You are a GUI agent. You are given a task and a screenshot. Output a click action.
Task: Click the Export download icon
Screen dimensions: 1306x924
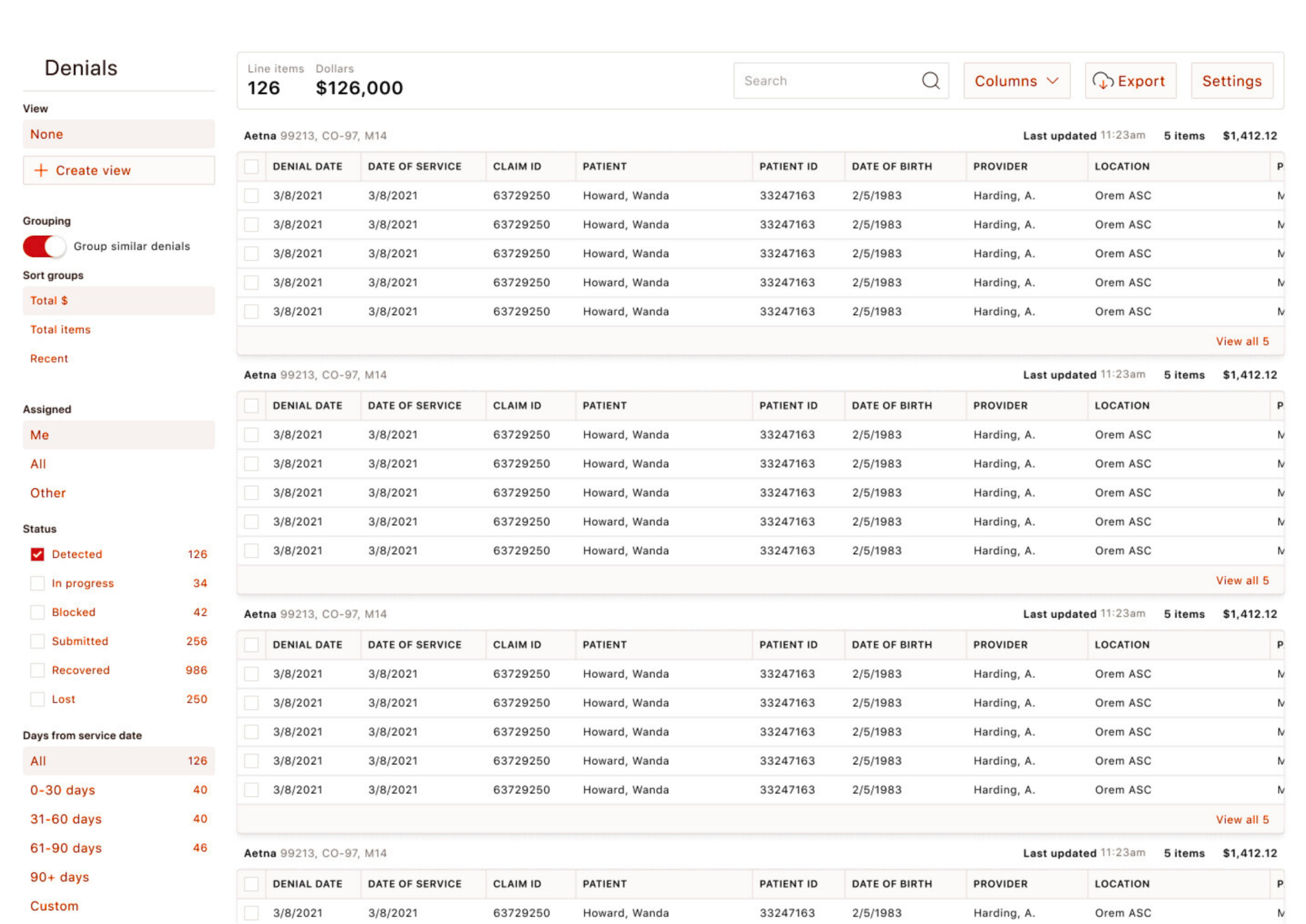[1102, 81]
